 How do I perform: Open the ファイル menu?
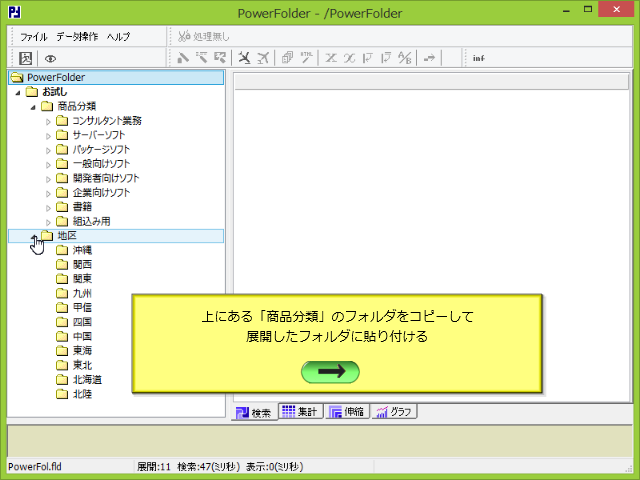[33, 37]
